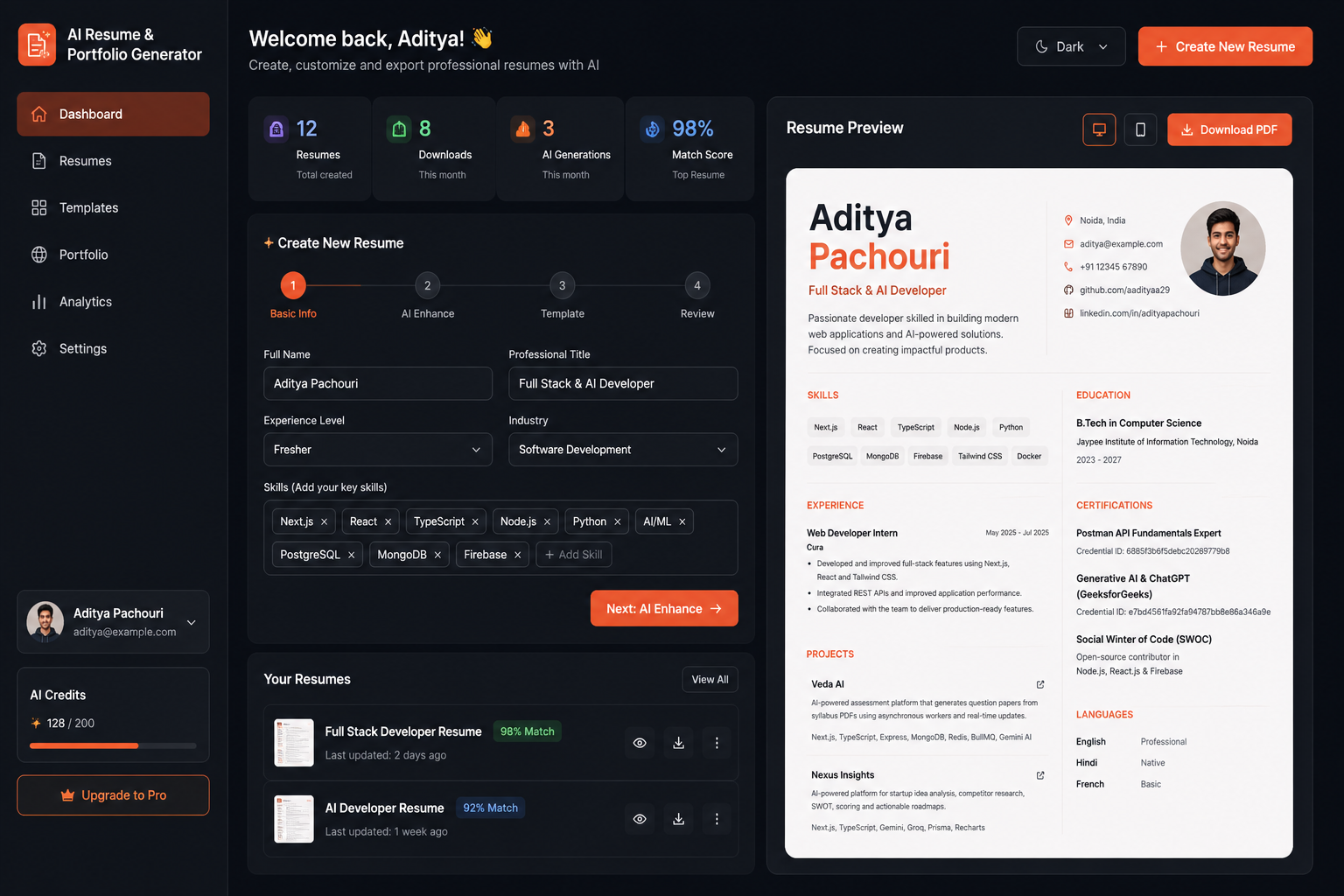Open the Dark theme dropdown
Screen dimensions: 1344x896
click(1071, 46)
